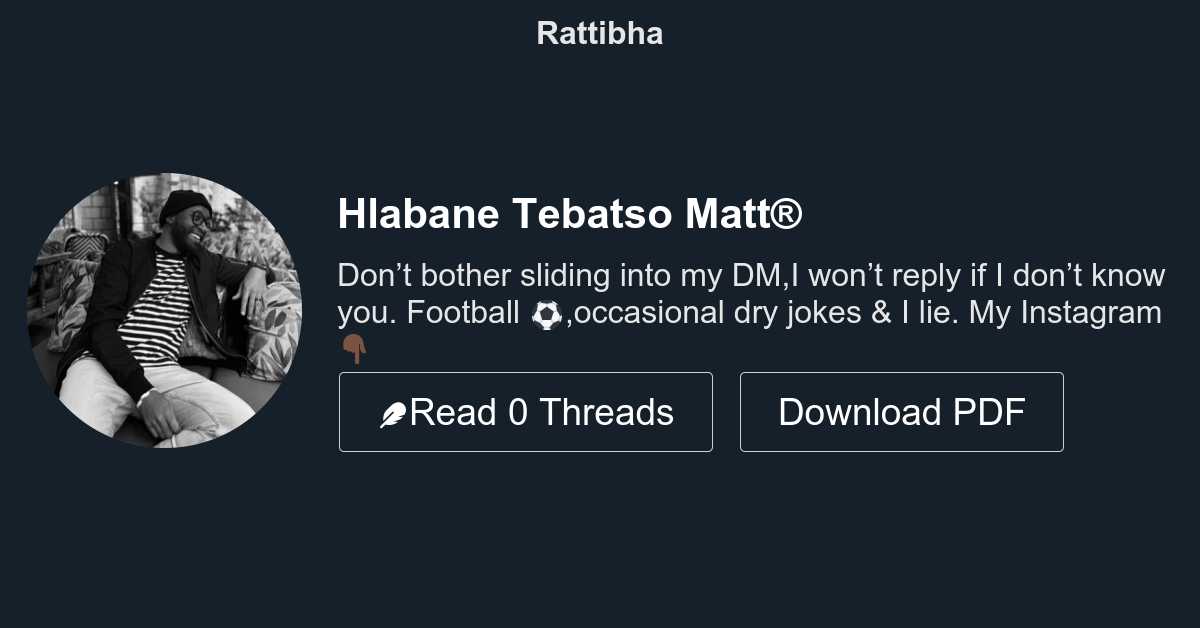
Task: Open the Rattibha home page header link
Action: click(x=599, y=33)
